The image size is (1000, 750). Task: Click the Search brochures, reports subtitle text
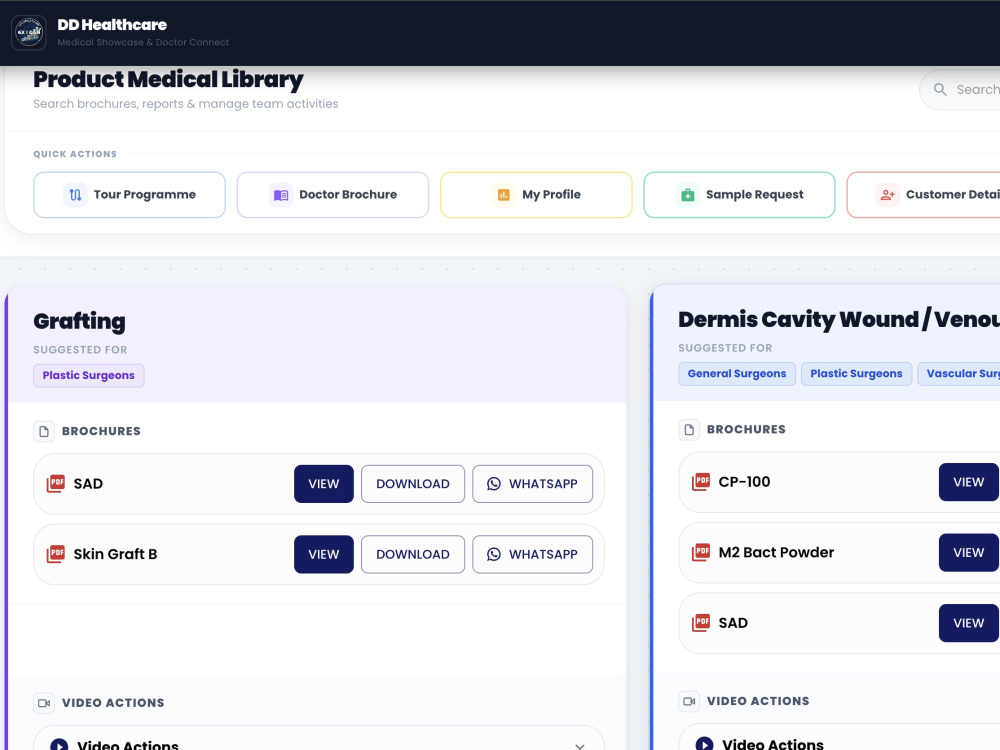[186, 104]
